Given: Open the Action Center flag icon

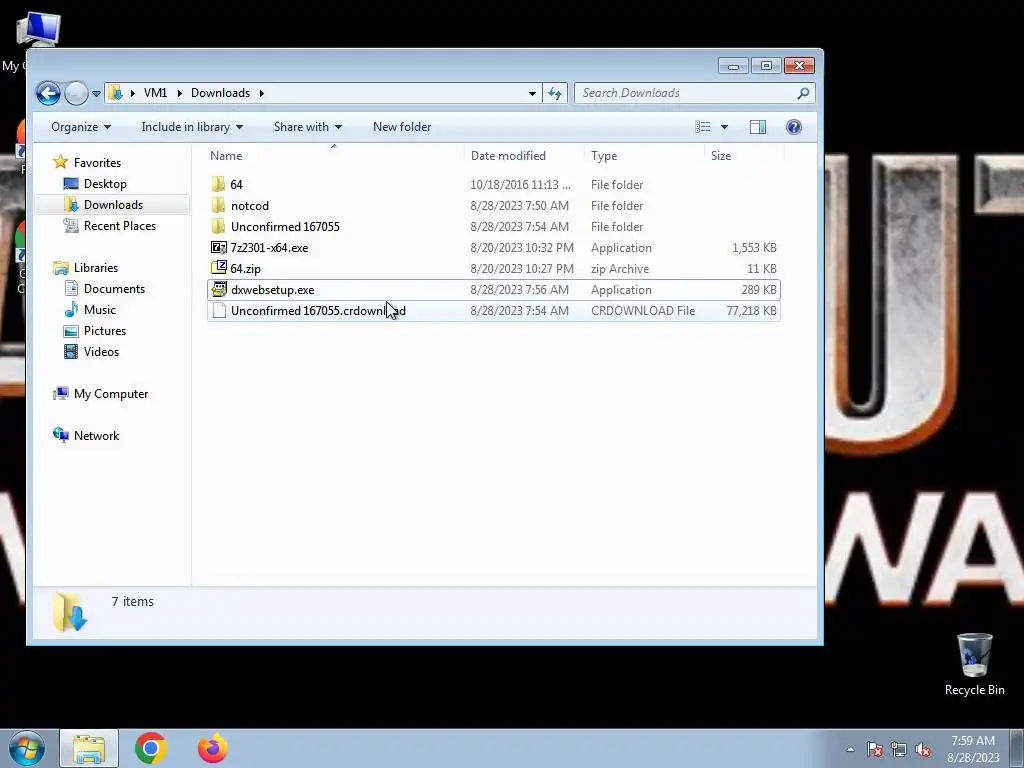Looking at the screenshot, I should pos(875,749).
